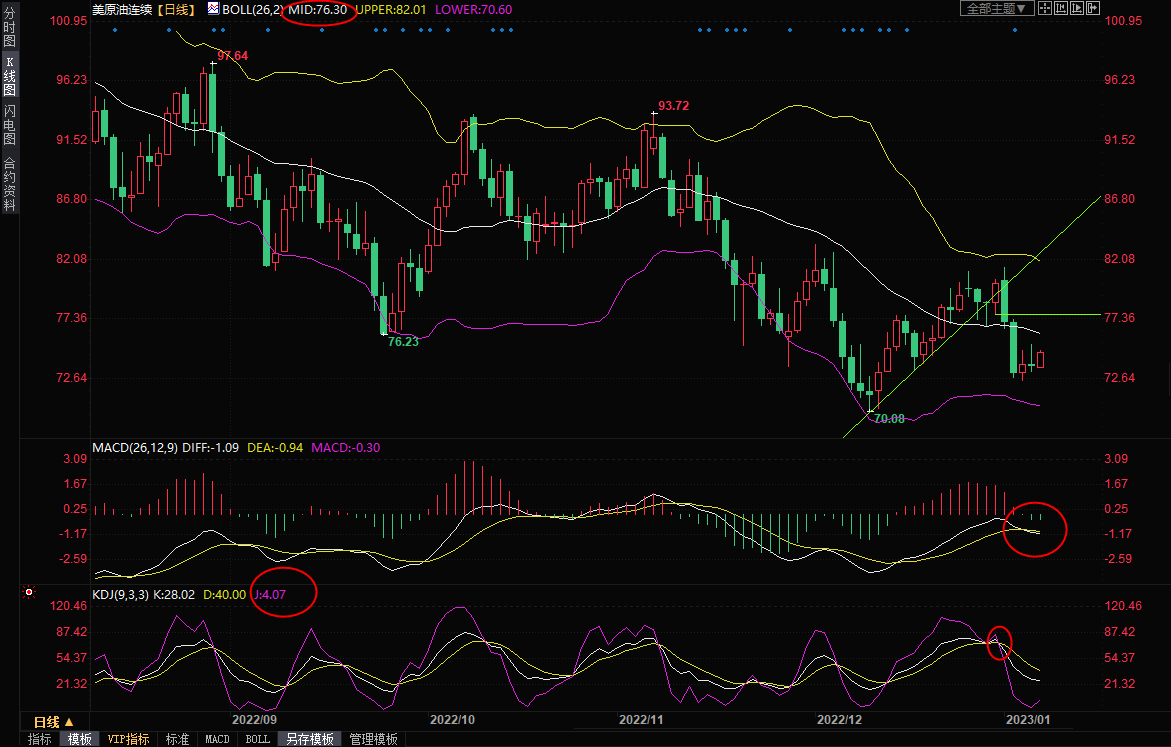Select the 指标 tab at bottom

[40, 739]
